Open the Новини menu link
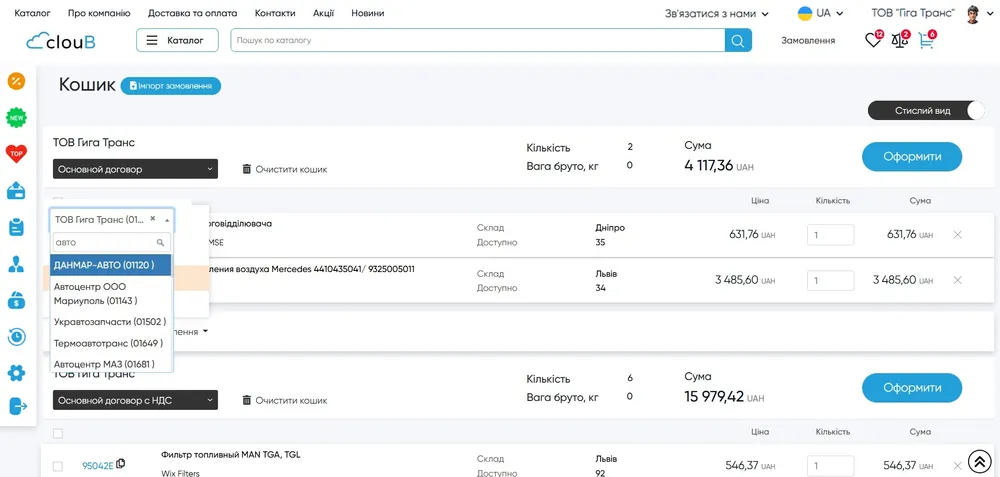This screenshot has width=1000, height=477. click(368, 13)
